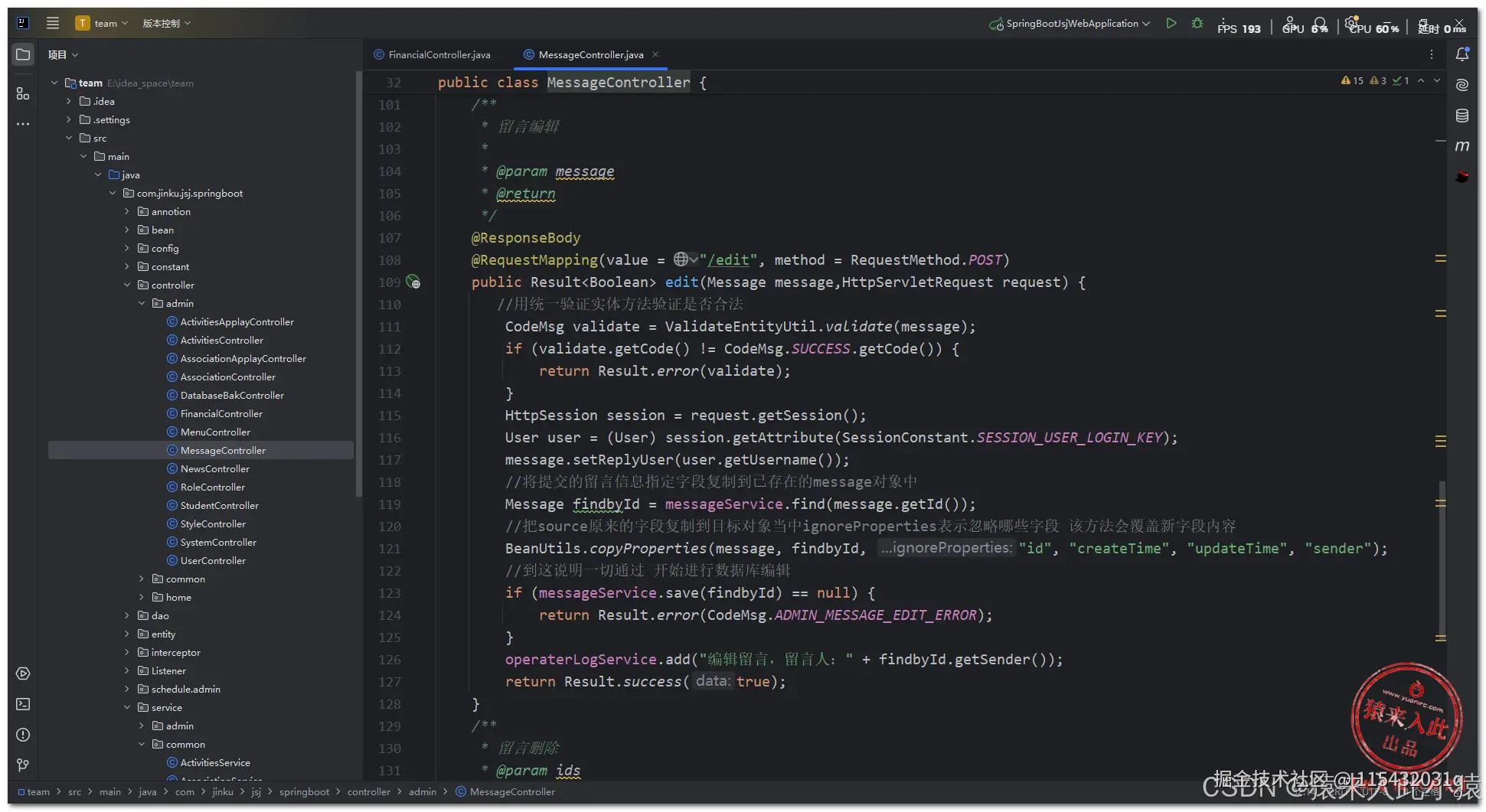Screen dimensions: 1486x812
Task: Click springboot in the breadcrumb path
Action: [304, 791]
